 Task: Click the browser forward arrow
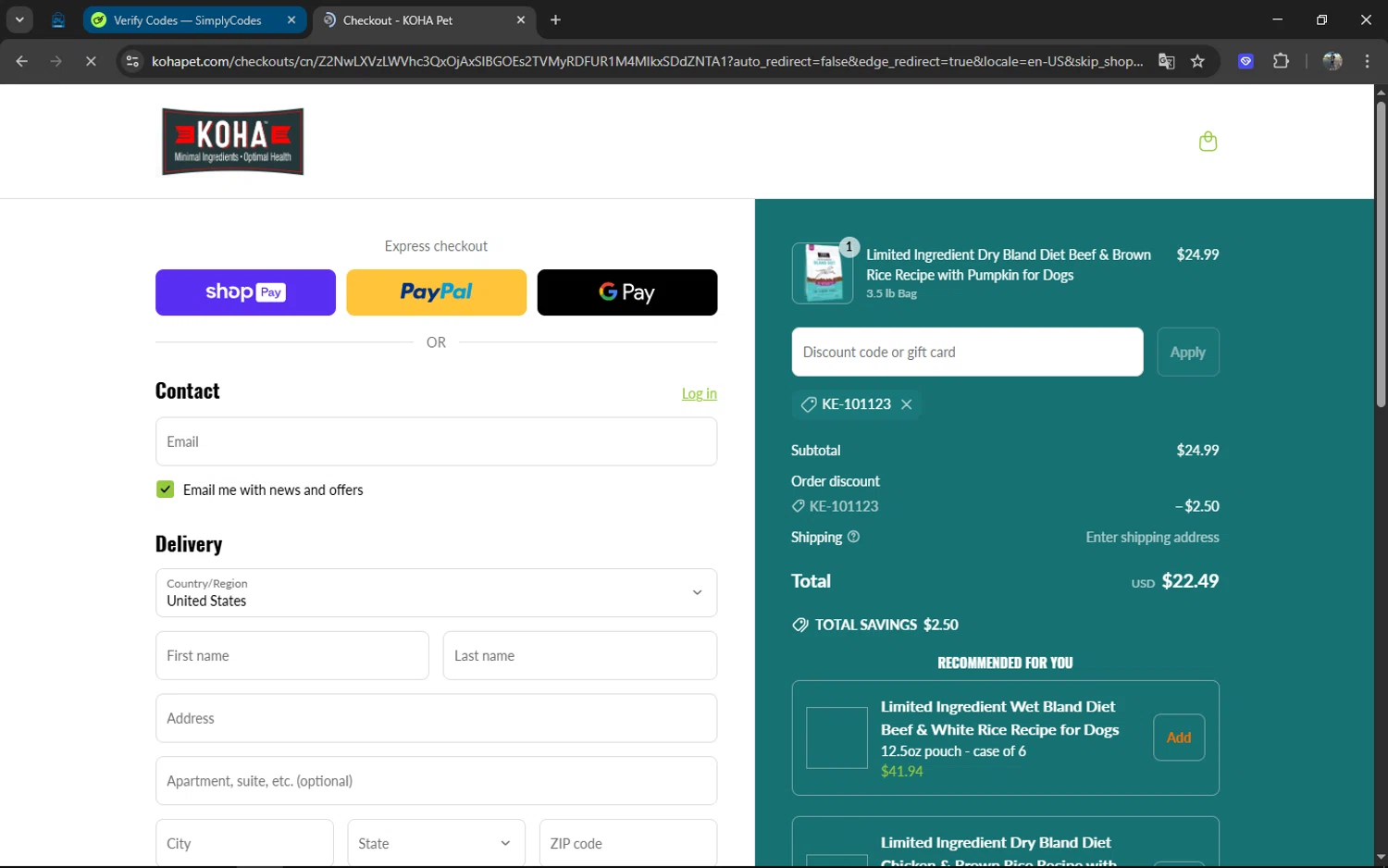pyautogui.click(x=56, y=61)
